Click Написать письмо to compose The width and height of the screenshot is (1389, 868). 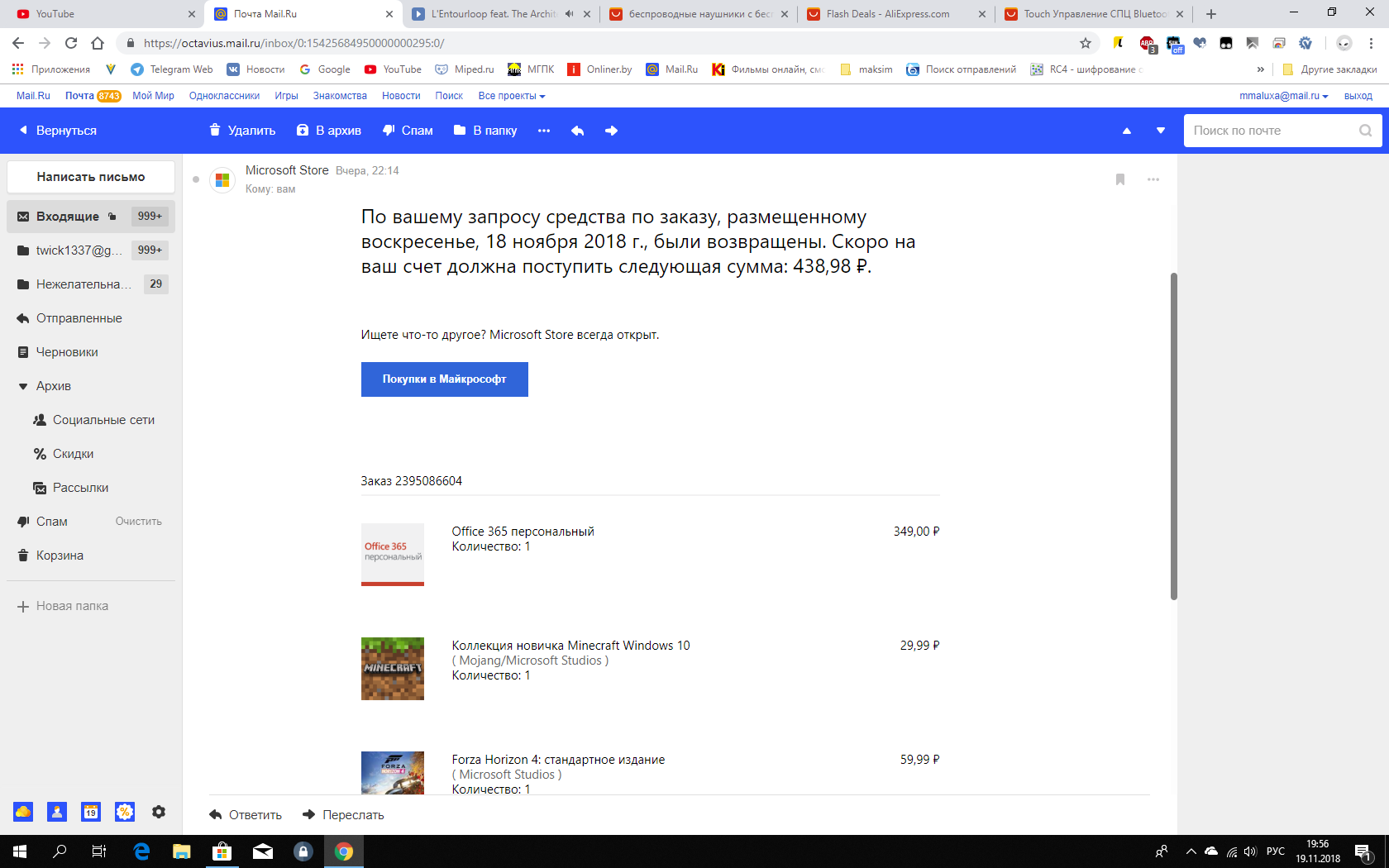coord(91,177)
